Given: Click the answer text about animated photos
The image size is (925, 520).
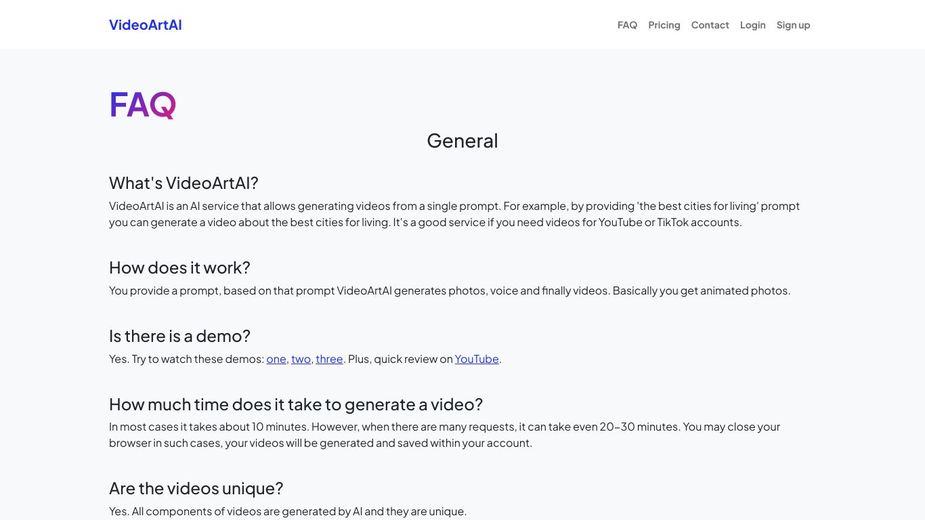Looking at the screenshot, I should point(449,291).
